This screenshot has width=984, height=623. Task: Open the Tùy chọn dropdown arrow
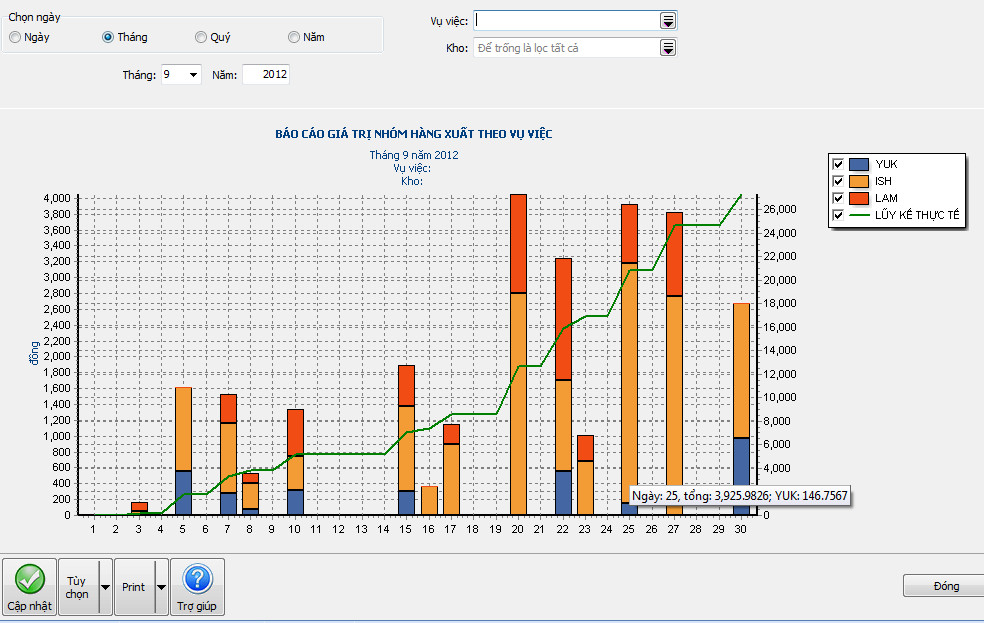point(105,587)
